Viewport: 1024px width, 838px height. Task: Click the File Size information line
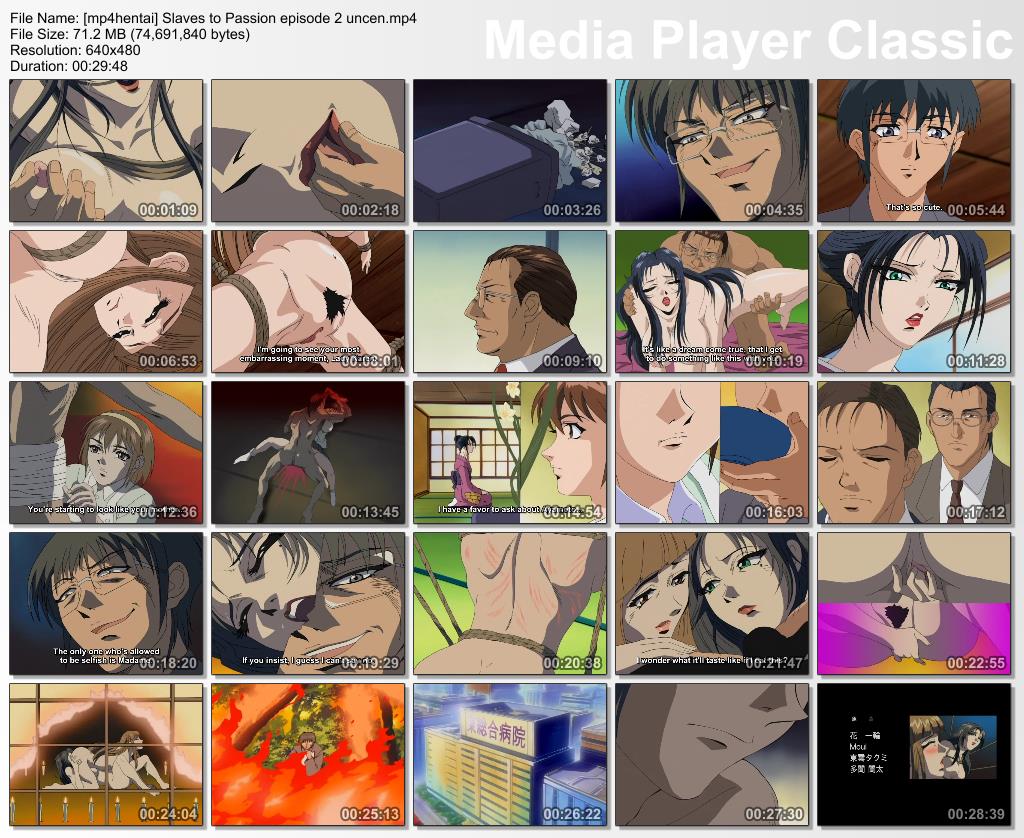pos(130,34)
